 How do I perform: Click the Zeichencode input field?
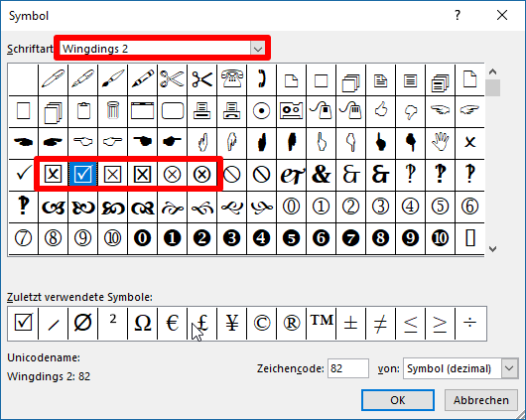click(348, 368)
